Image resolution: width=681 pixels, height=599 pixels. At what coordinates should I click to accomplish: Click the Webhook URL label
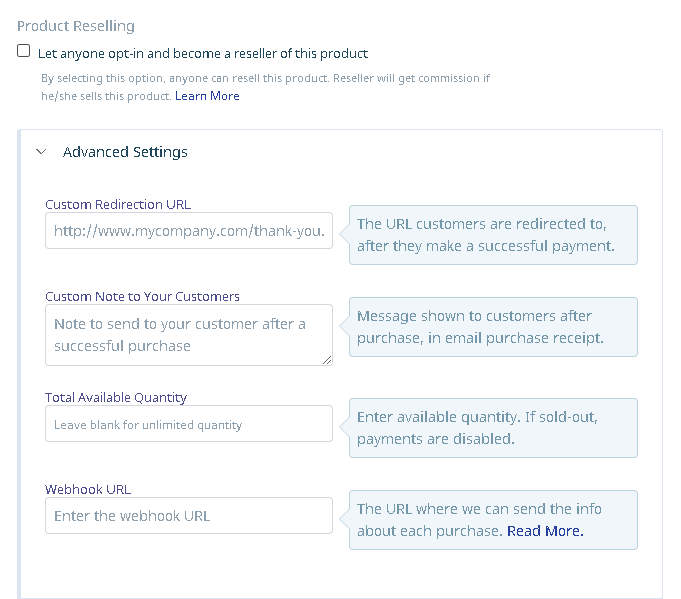pos(88,490)
